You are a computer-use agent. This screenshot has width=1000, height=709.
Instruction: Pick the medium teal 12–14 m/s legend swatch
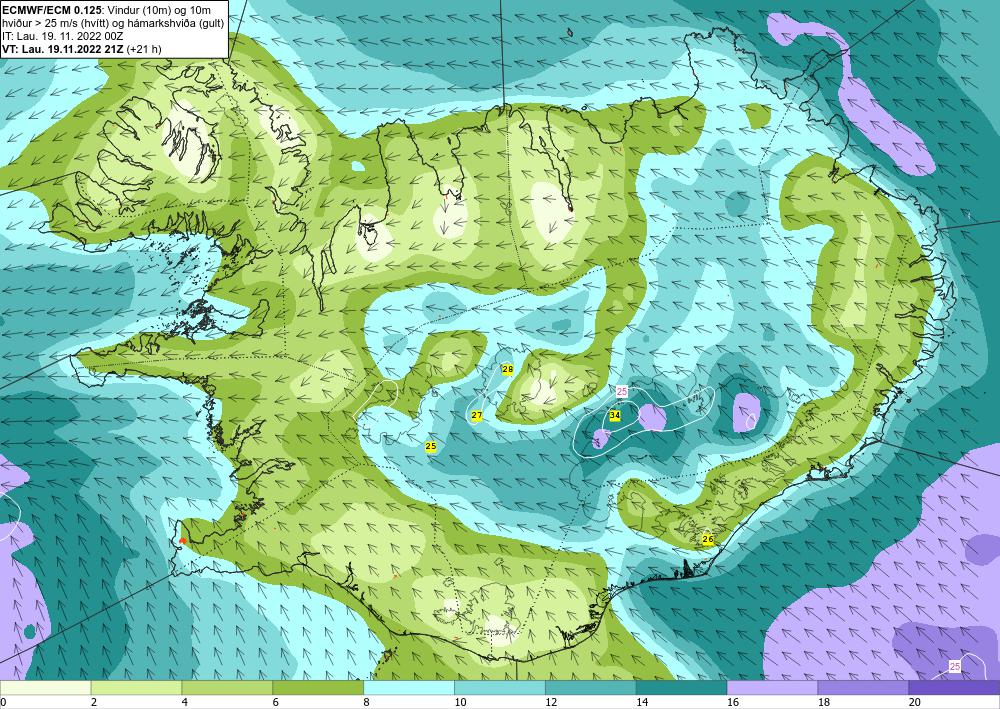pos(591,687)
